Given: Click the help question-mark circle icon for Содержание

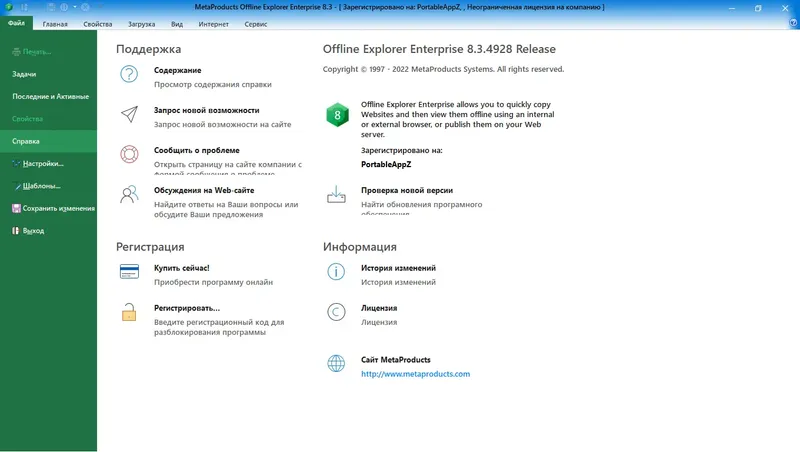Looking at the screenshot, I should point(129,74).
